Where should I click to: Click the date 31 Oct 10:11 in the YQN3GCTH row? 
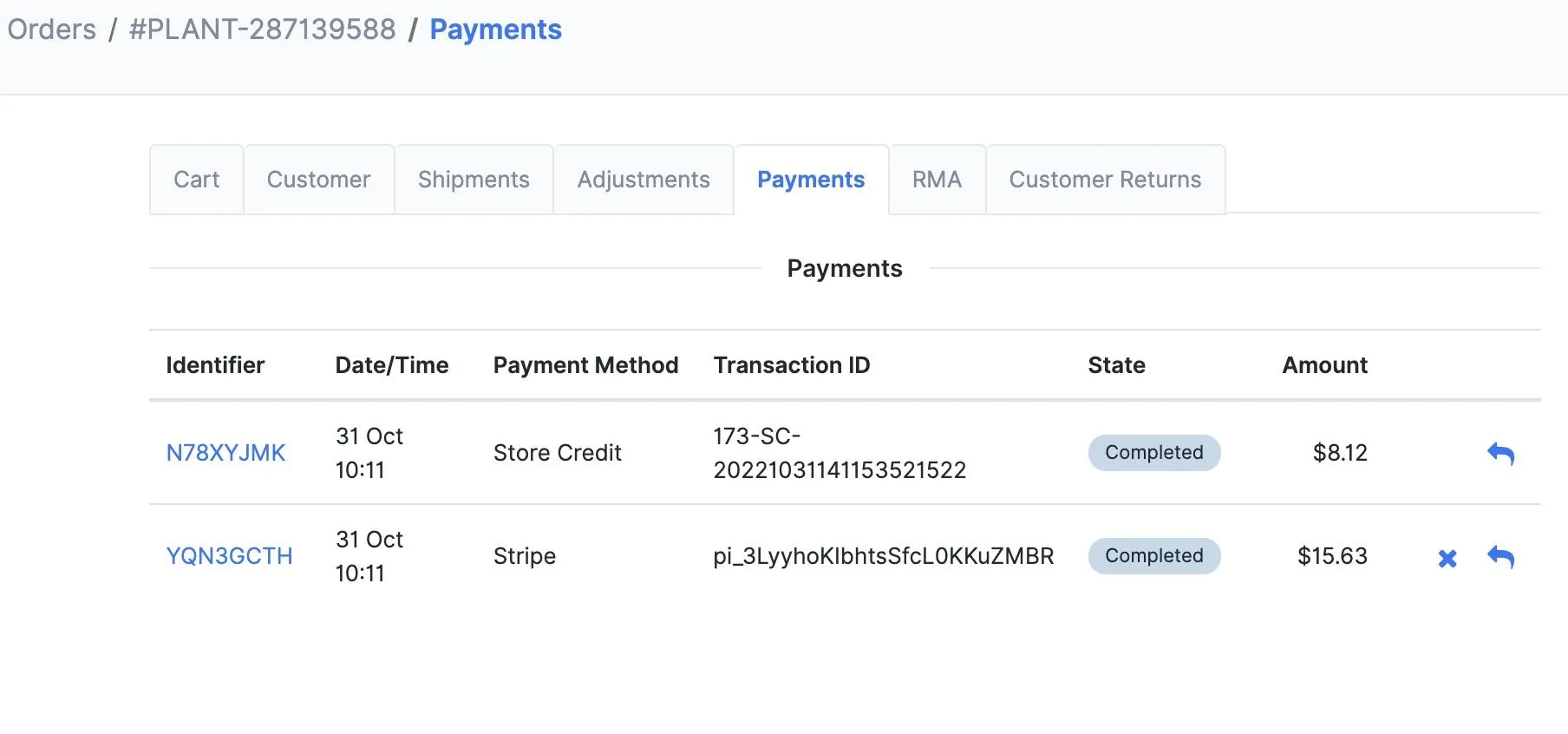point(369,556)
